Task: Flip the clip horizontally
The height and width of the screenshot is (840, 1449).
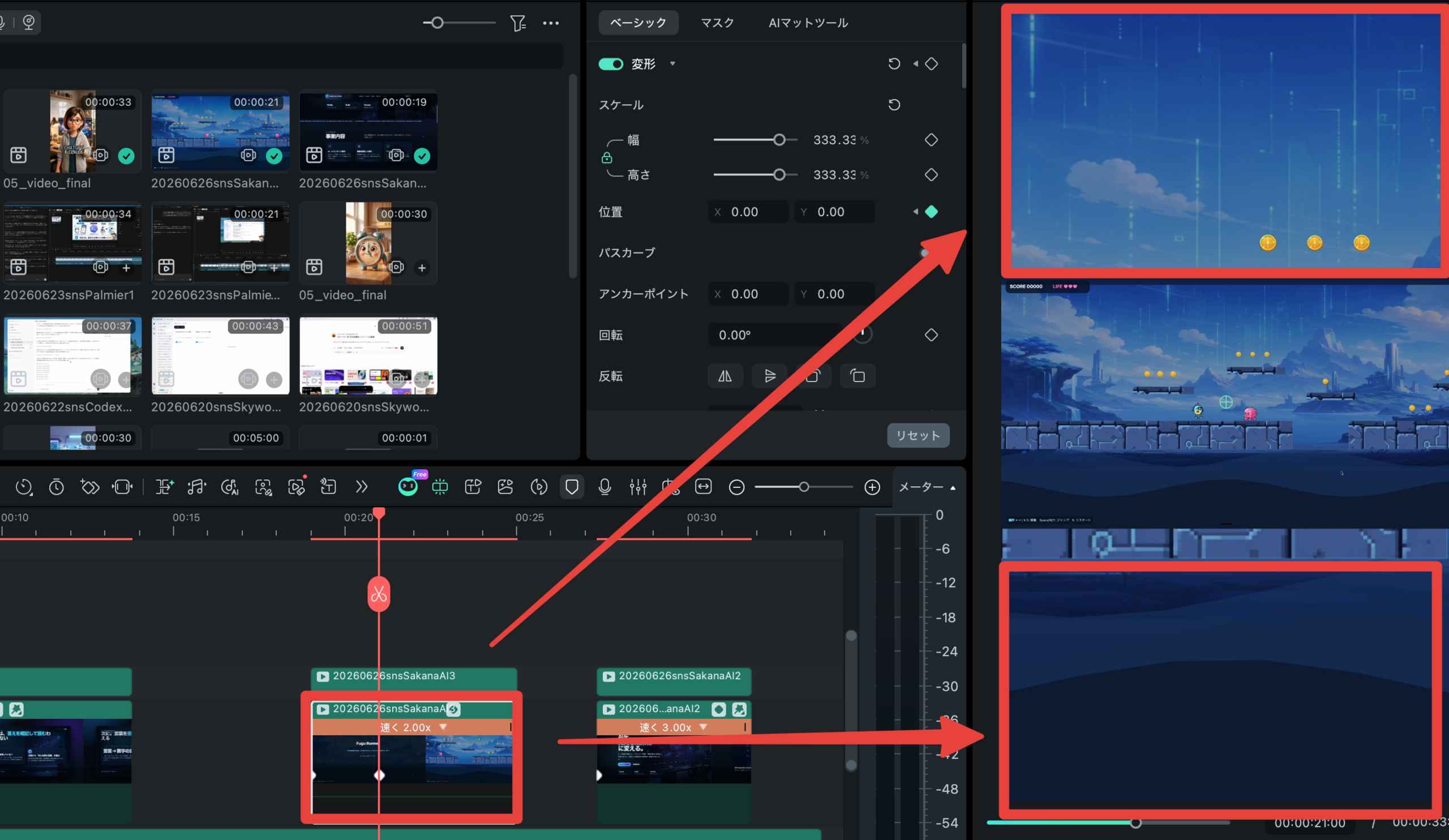Action: 725,376
